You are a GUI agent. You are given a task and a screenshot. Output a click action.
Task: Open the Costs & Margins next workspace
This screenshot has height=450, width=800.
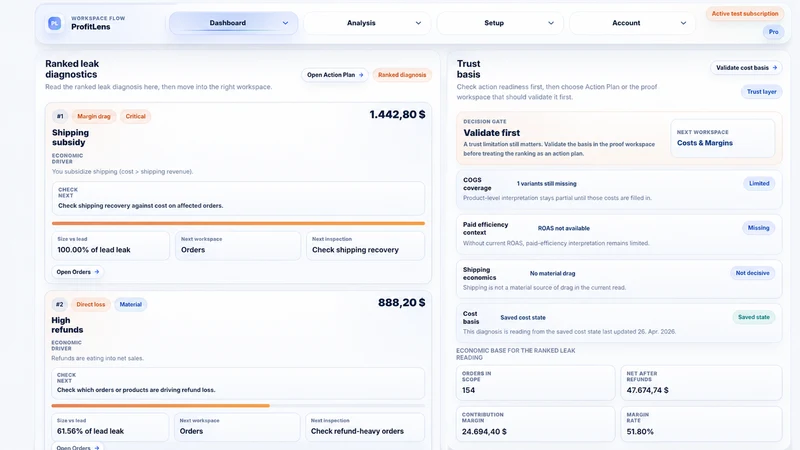tap(722, 138)
